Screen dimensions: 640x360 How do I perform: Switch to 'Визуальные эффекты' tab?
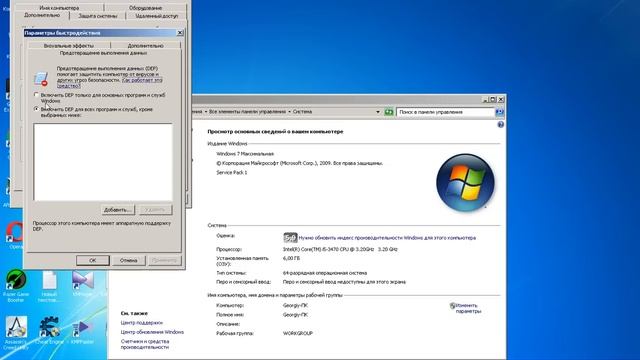pos(69,46)
